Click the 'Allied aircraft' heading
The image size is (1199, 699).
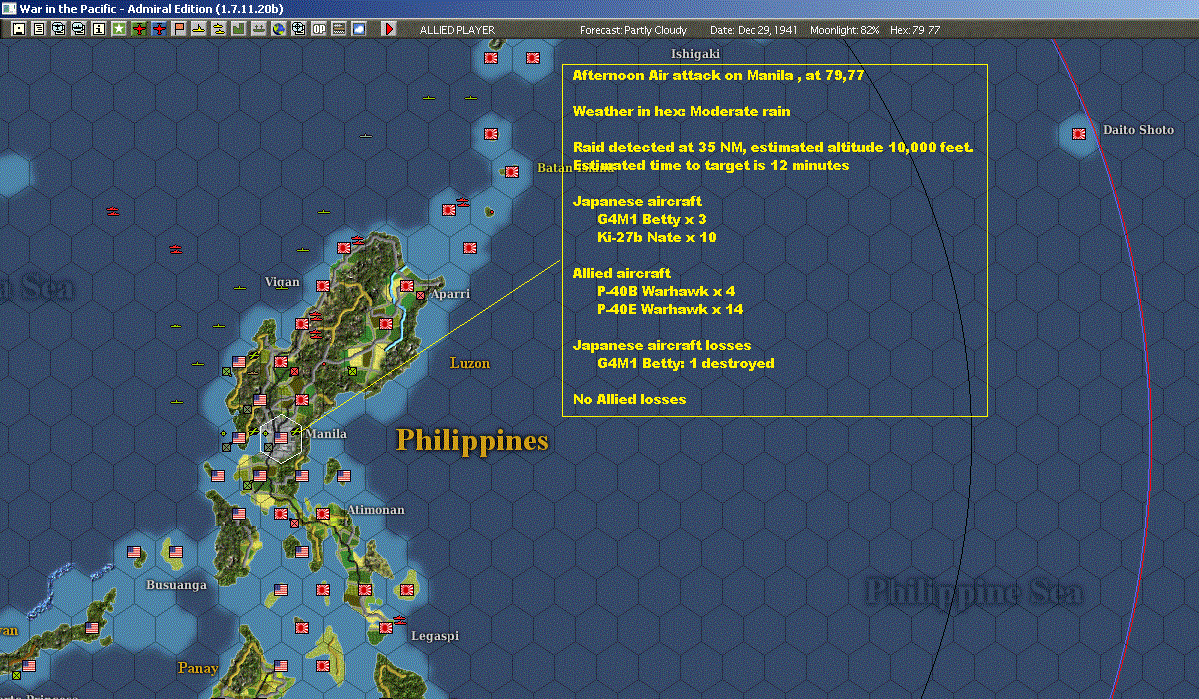coord(622,273)
